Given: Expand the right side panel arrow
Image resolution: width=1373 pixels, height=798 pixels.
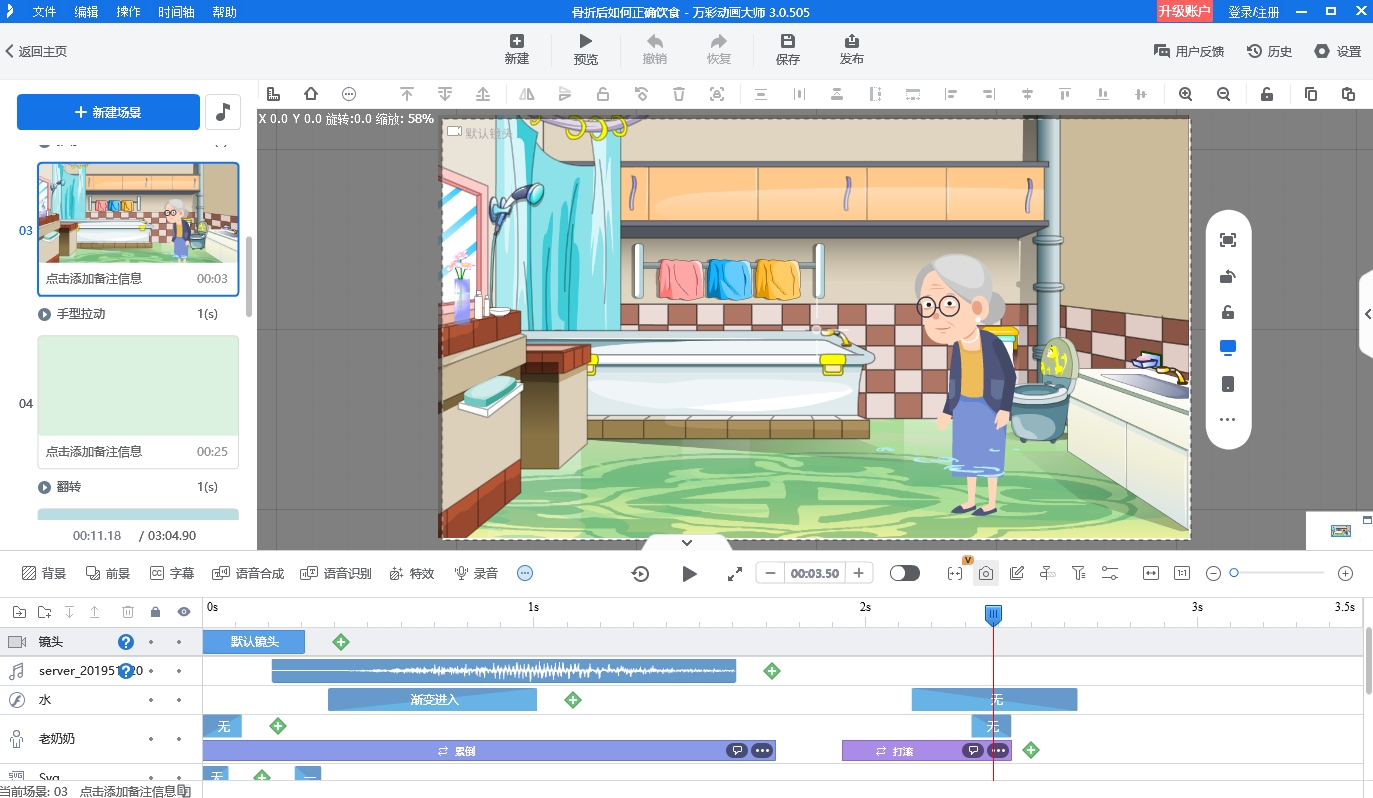Looking at the screenshot, I should [1366, 314].
